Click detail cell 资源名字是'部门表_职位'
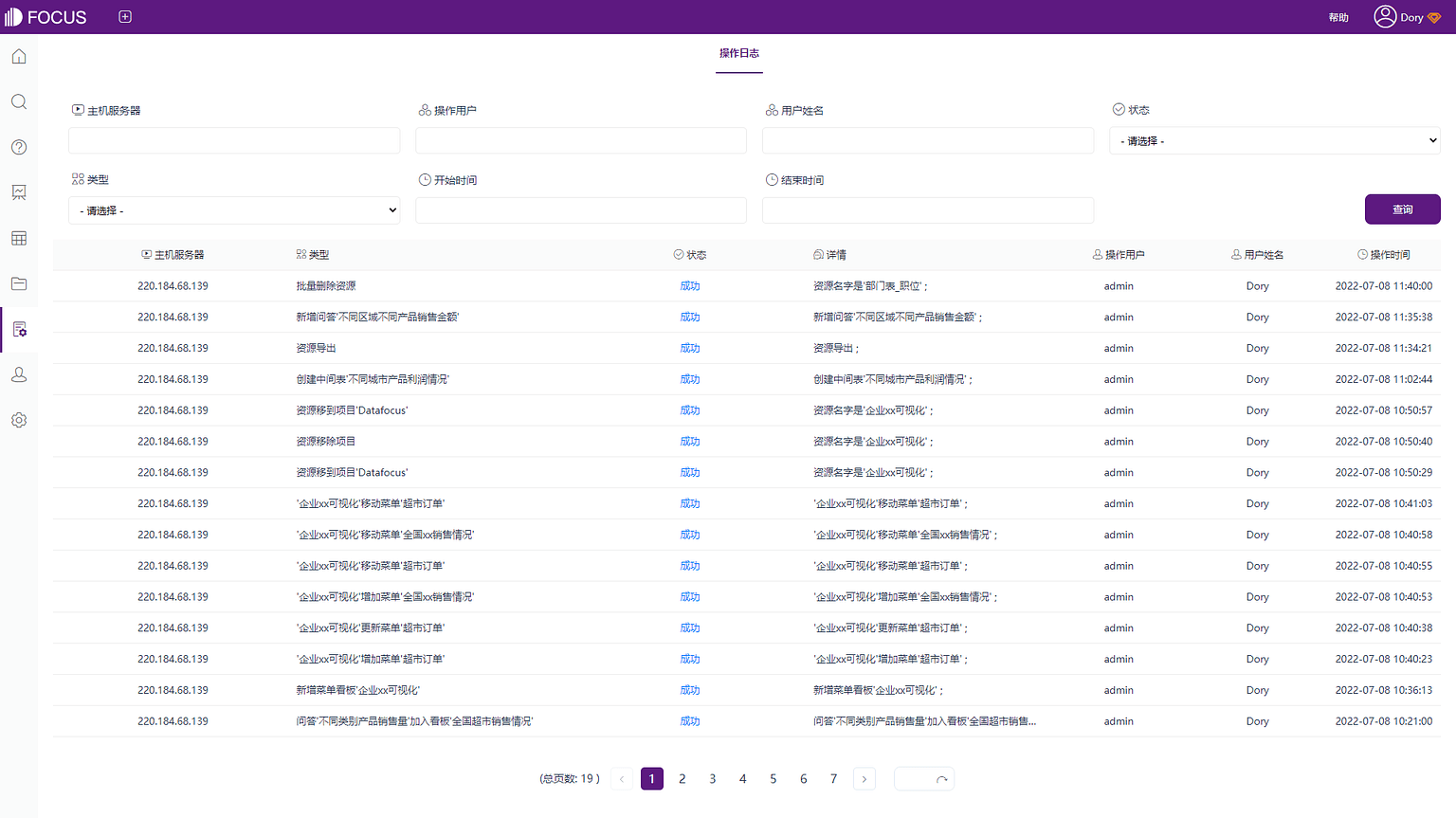The width and height of the screenshot is (1456, 818). 870,286
